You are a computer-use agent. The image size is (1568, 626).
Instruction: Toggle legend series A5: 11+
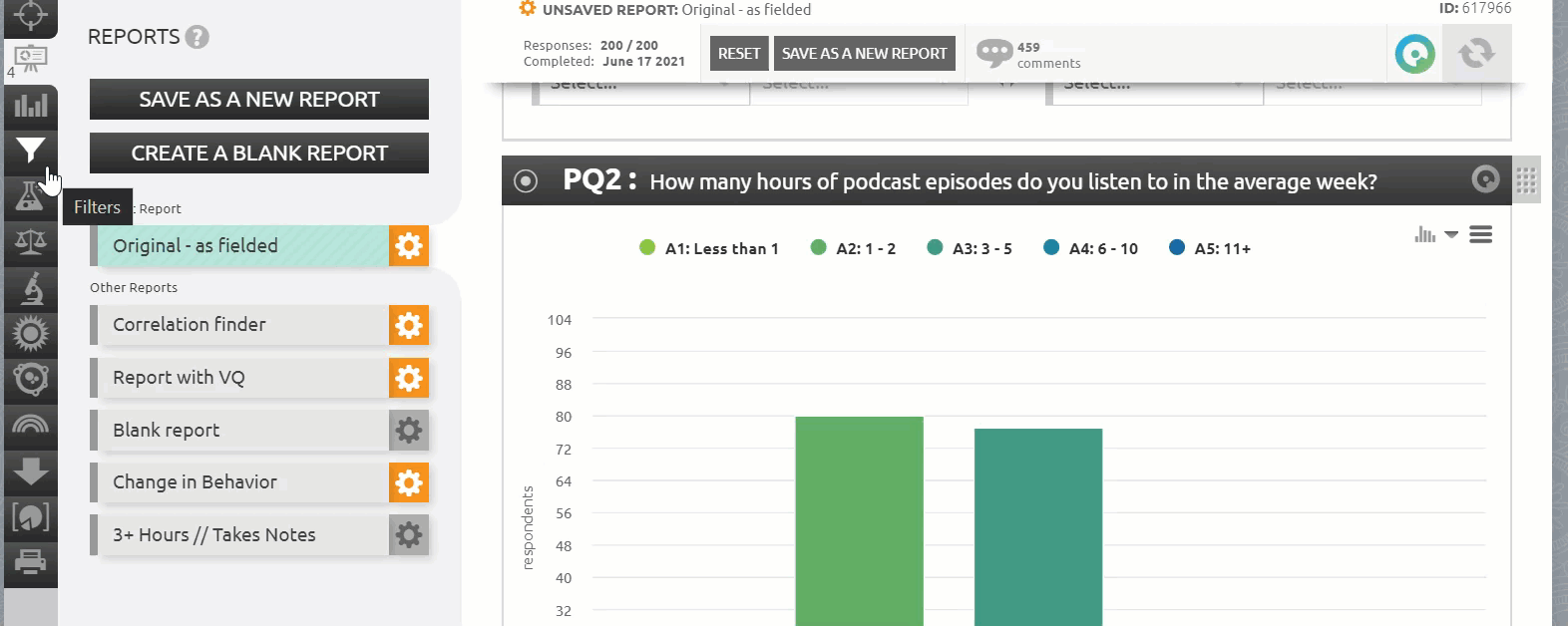coord(1210,248)
